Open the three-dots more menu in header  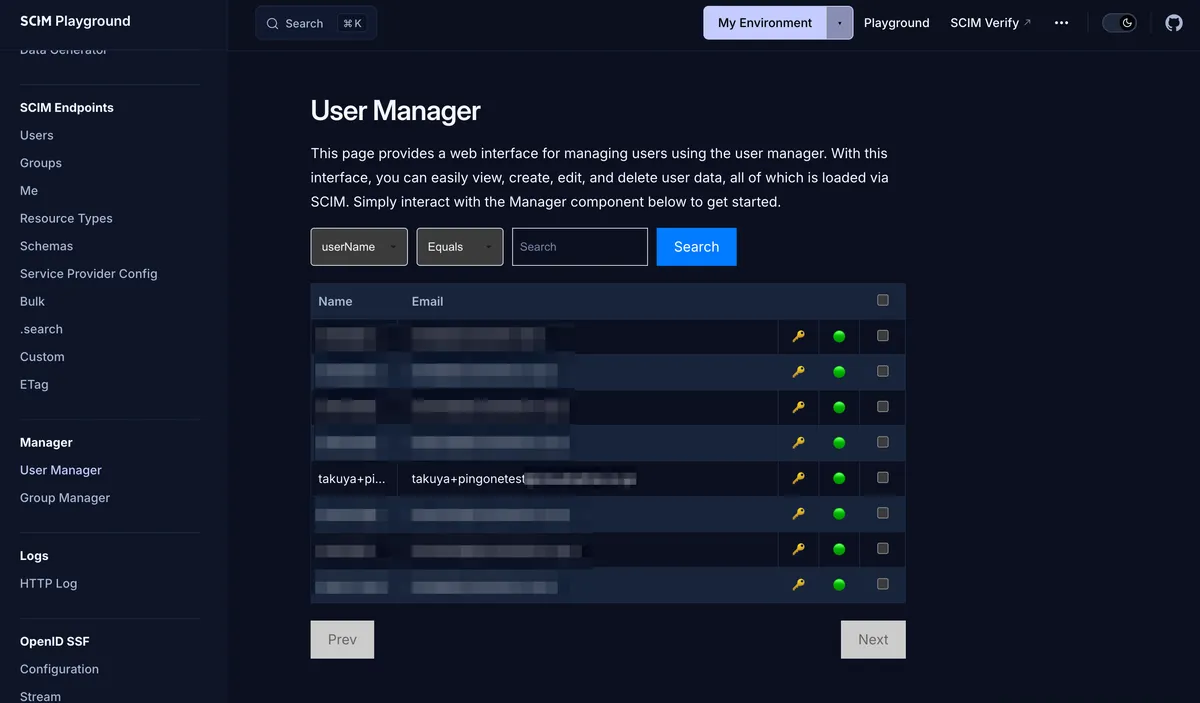(x=1062, y=22)
